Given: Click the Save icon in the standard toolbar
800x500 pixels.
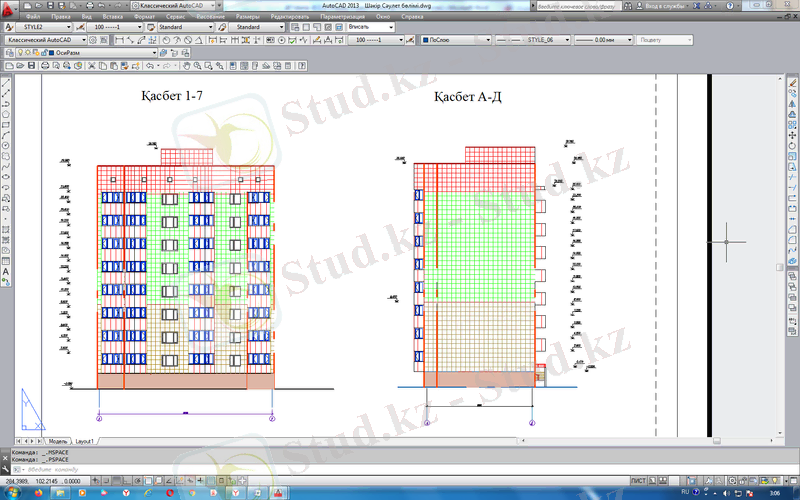Looking at the screenshot, I should tap(32, 65).
